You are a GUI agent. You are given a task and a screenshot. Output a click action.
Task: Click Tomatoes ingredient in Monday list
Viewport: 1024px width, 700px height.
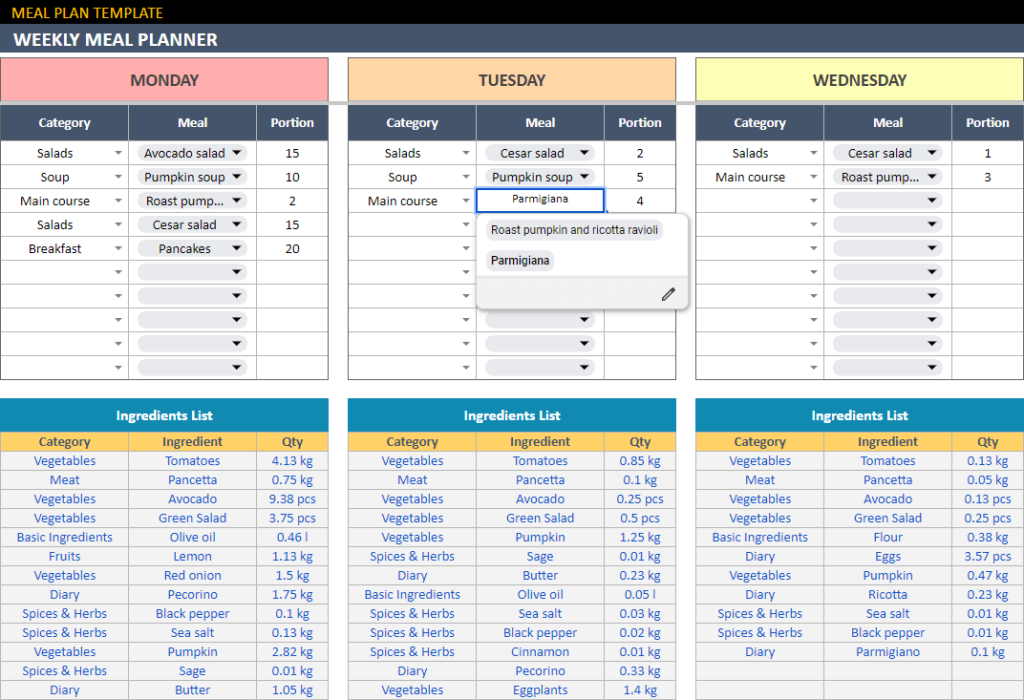pos(192,461)
